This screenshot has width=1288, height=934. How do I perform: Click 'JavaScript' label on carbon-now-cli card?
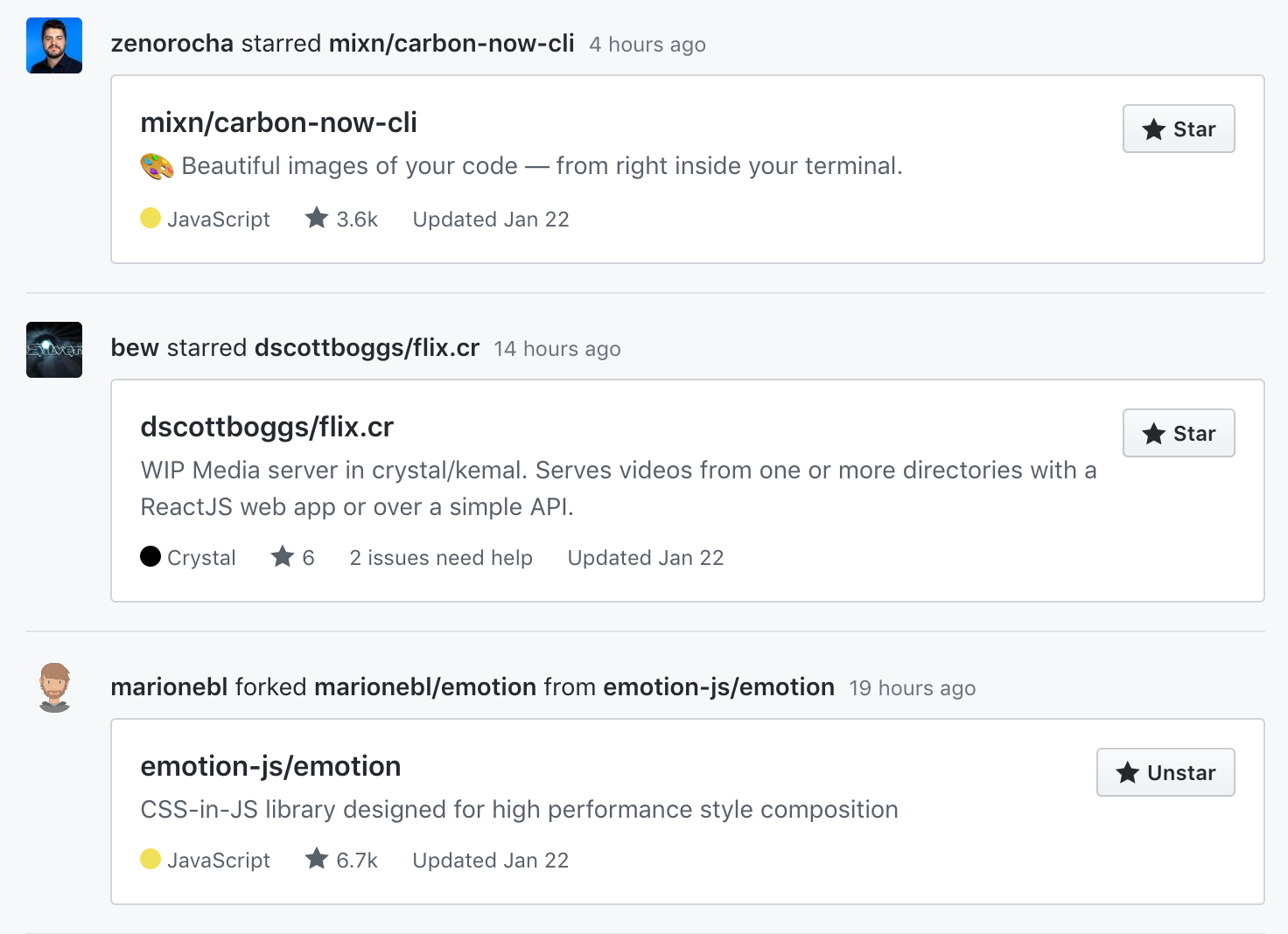point(219,220)
